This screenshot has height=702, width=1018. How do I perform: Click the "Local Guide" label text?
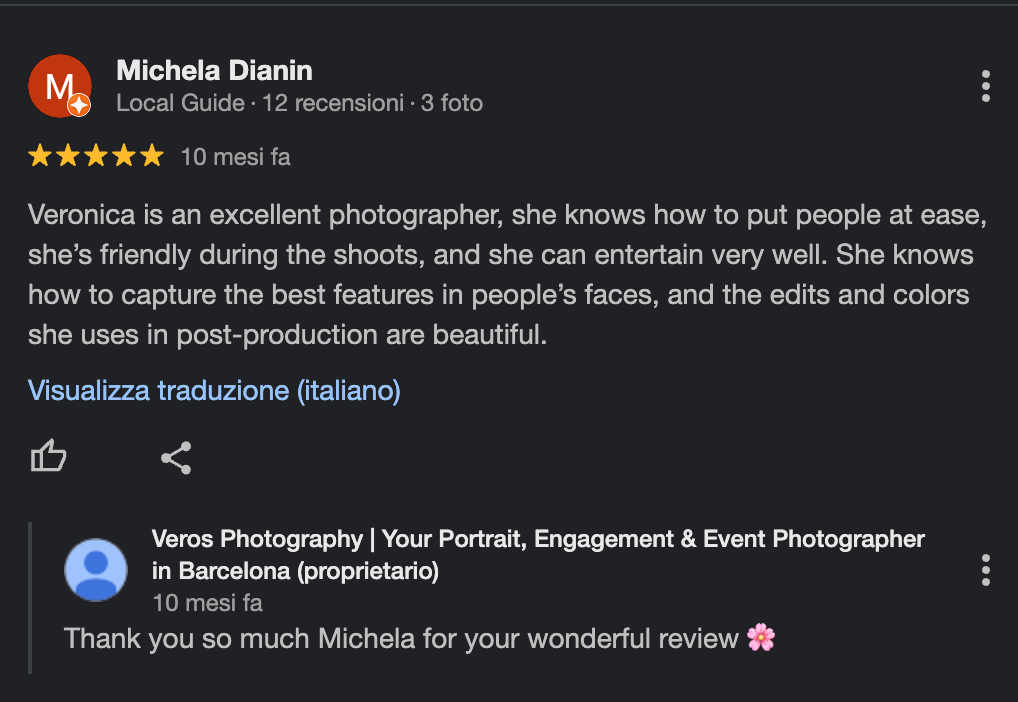click(x=180, y=103)
